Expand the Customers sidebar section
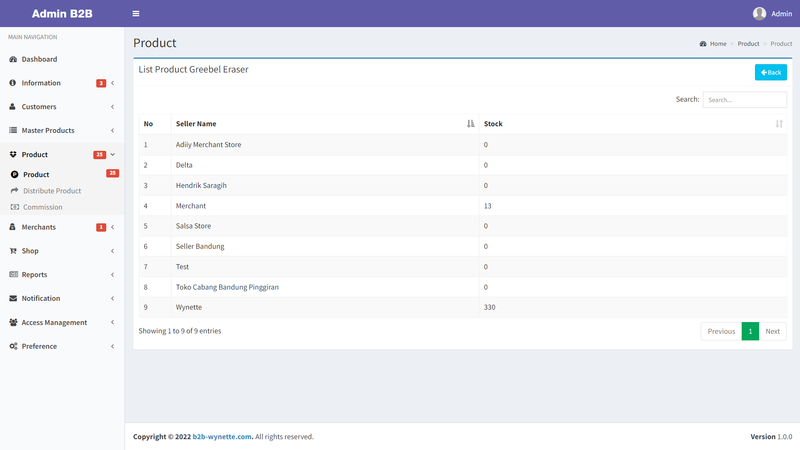 pos(62,107)
